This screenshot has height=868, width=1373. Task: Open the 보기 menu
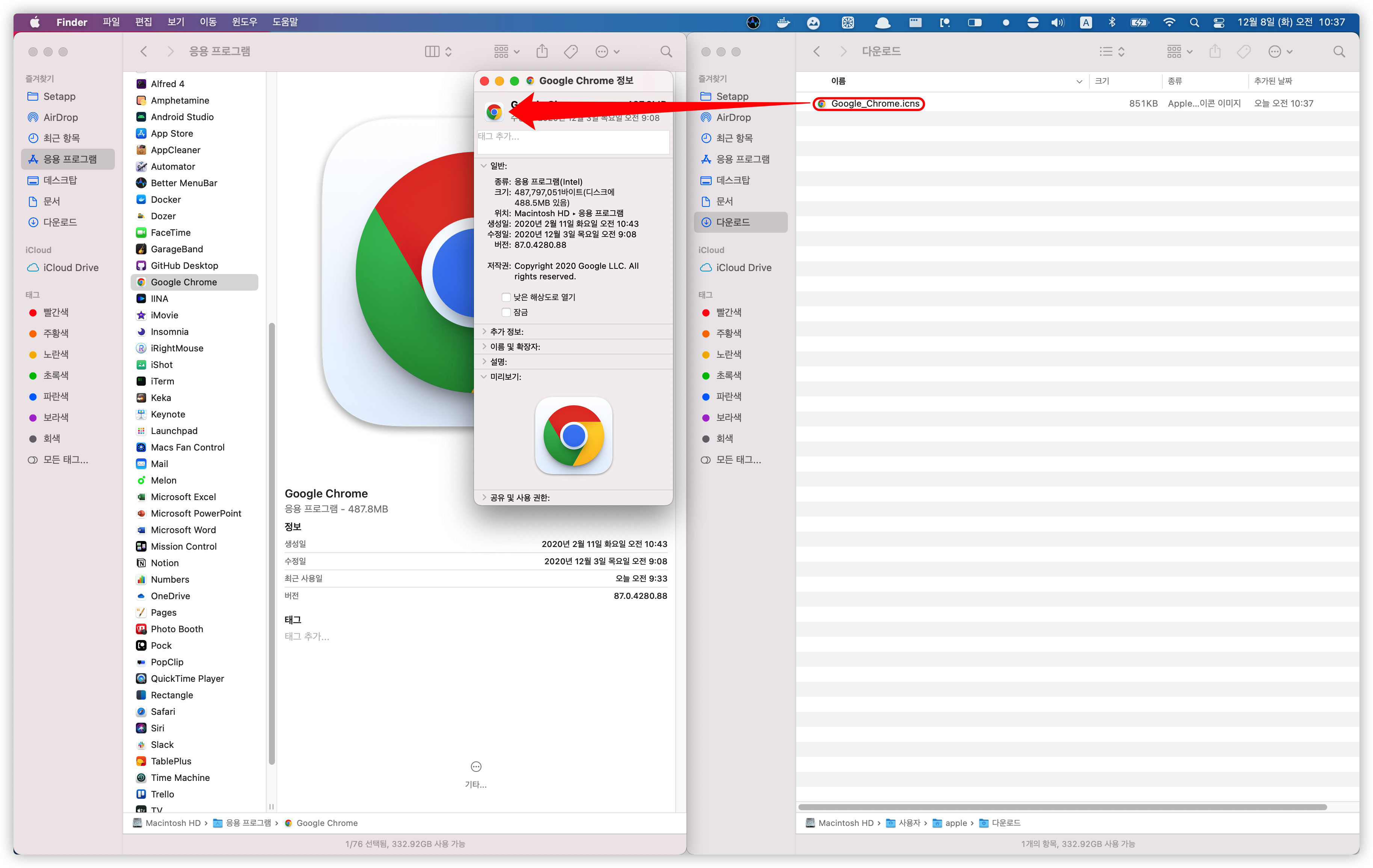click(176, 22)
